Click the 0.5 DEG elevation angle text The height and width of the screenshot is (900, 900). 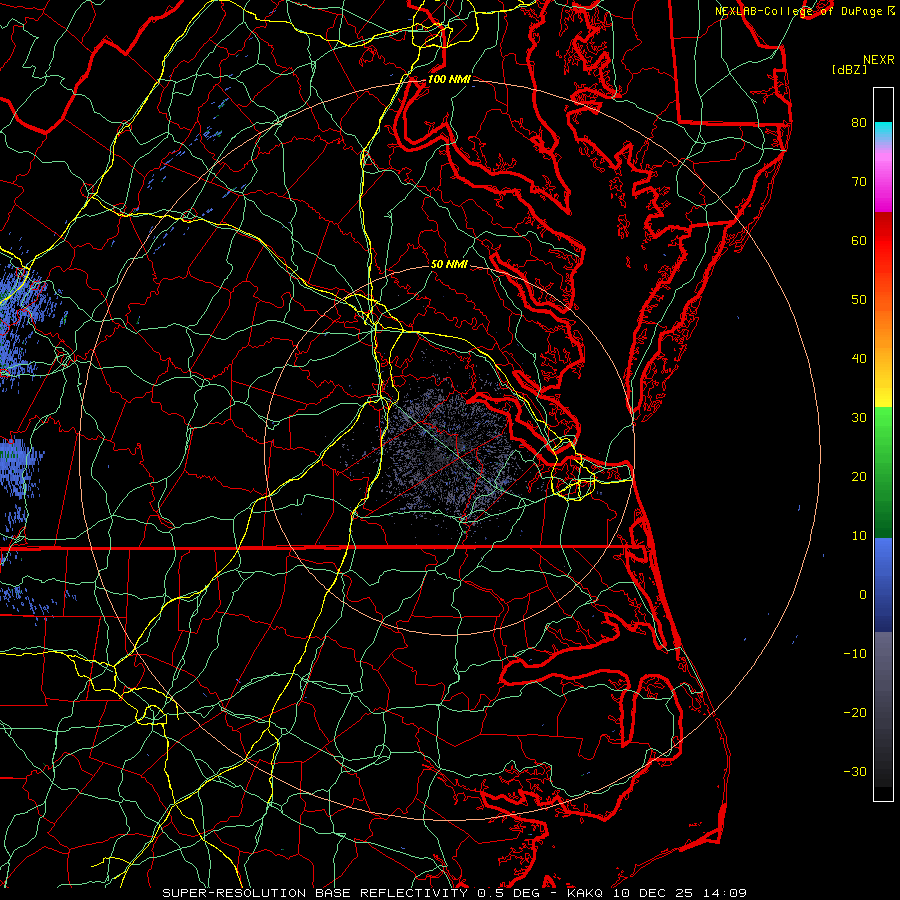pos(509,893)
